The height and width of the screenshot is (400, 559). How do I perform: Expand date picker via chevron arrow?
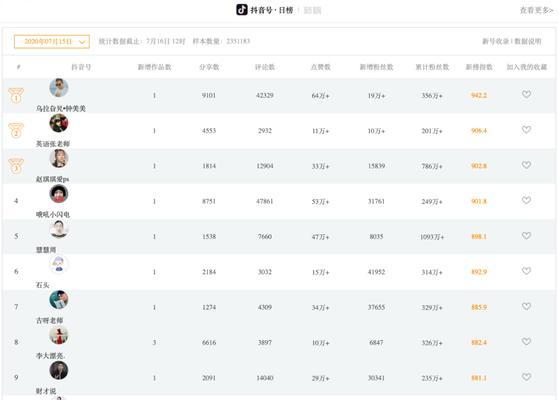pyautogui.click(x=82, y=42)
